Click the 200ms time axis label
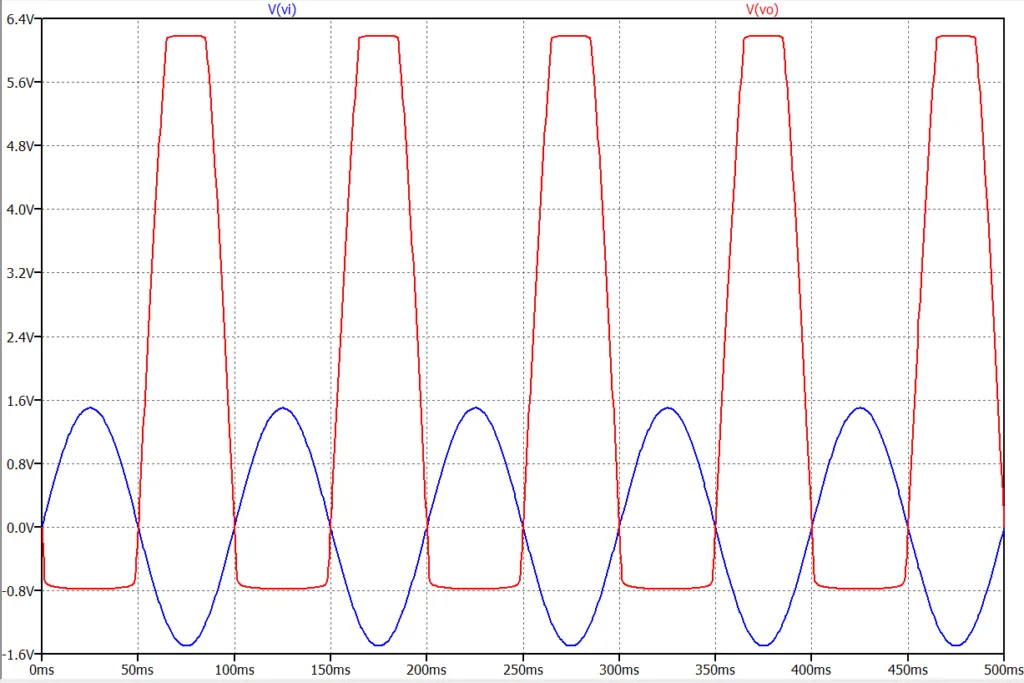This screenshot has width=1024, height=683. point(426,669)
